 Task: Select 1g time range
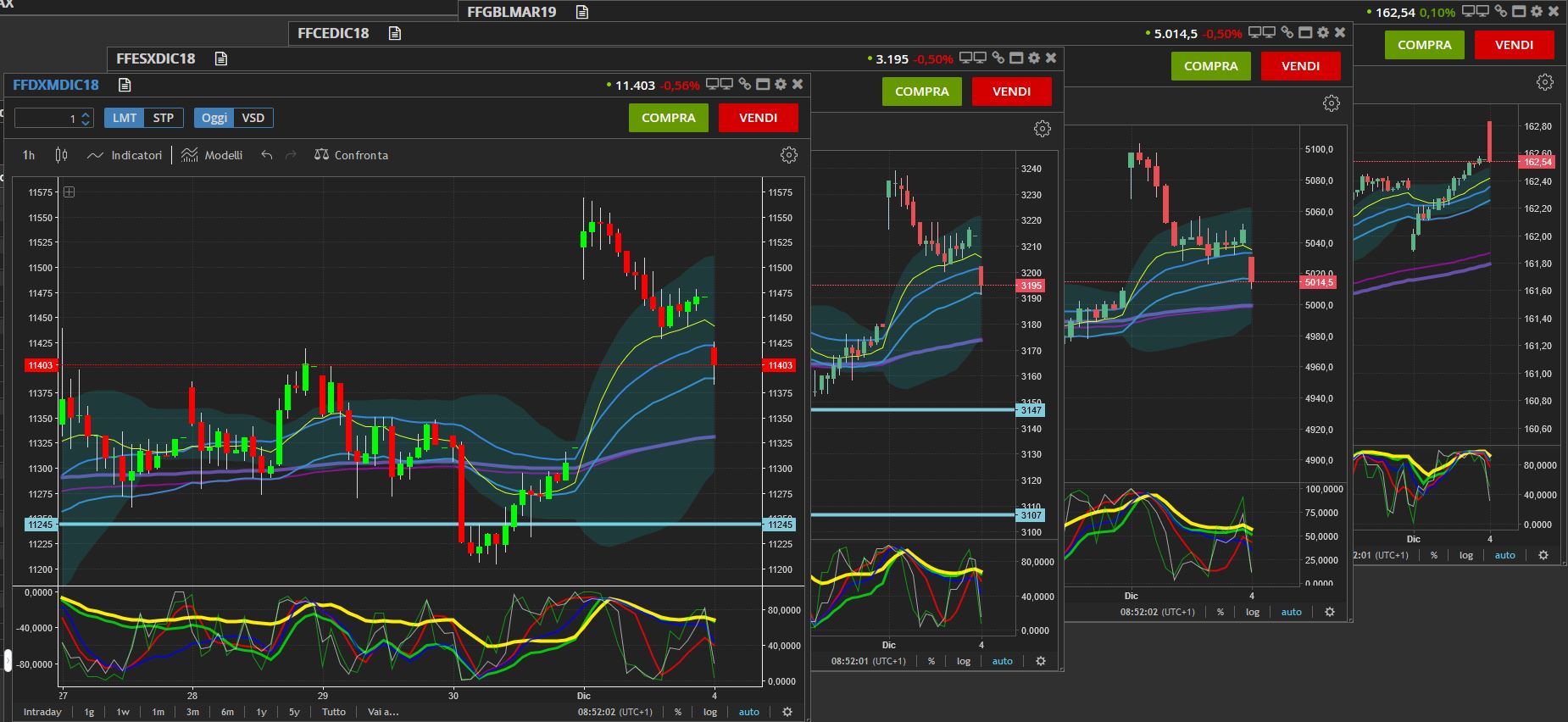click(89, 712)
